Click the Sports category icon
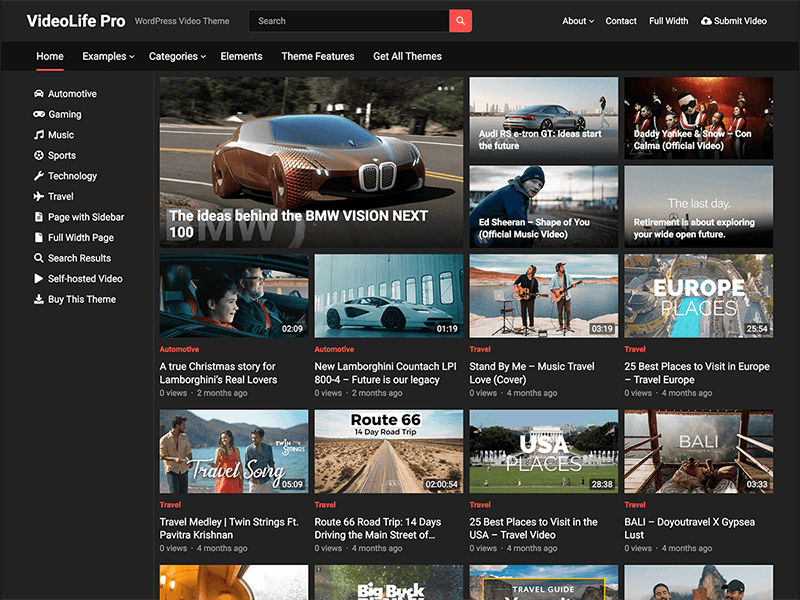This screenshot has width=800, height=600. click(x=36, y=155)
